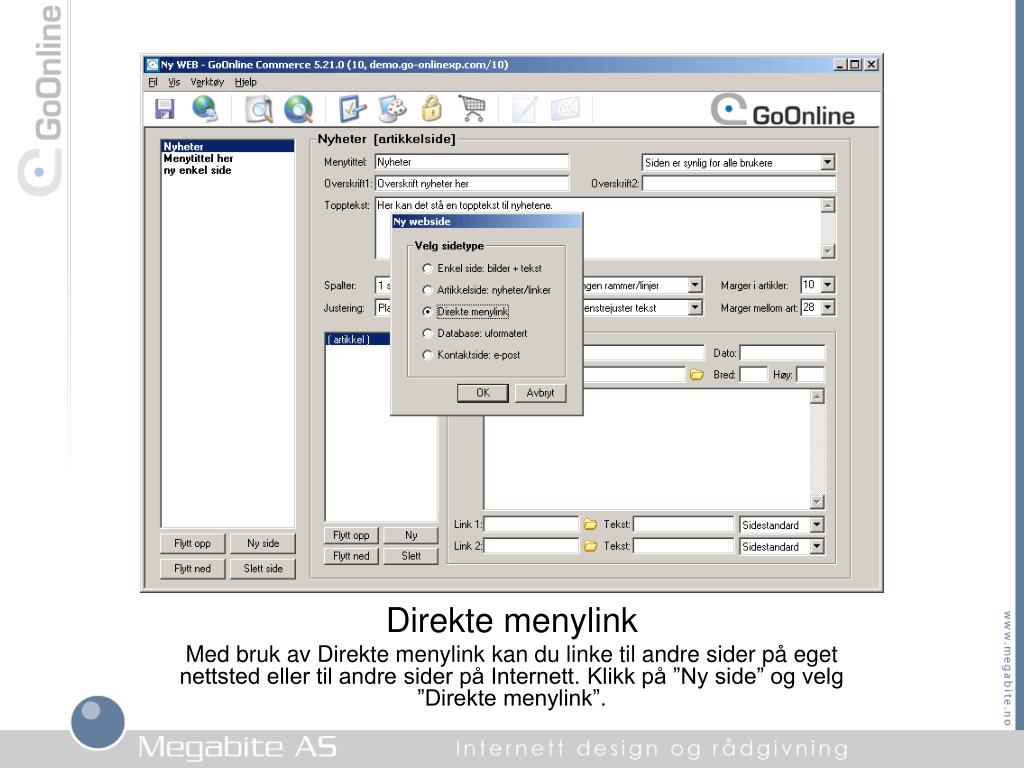Click the Dato input field
This screenshot has height=768, width=1024.
782,353
